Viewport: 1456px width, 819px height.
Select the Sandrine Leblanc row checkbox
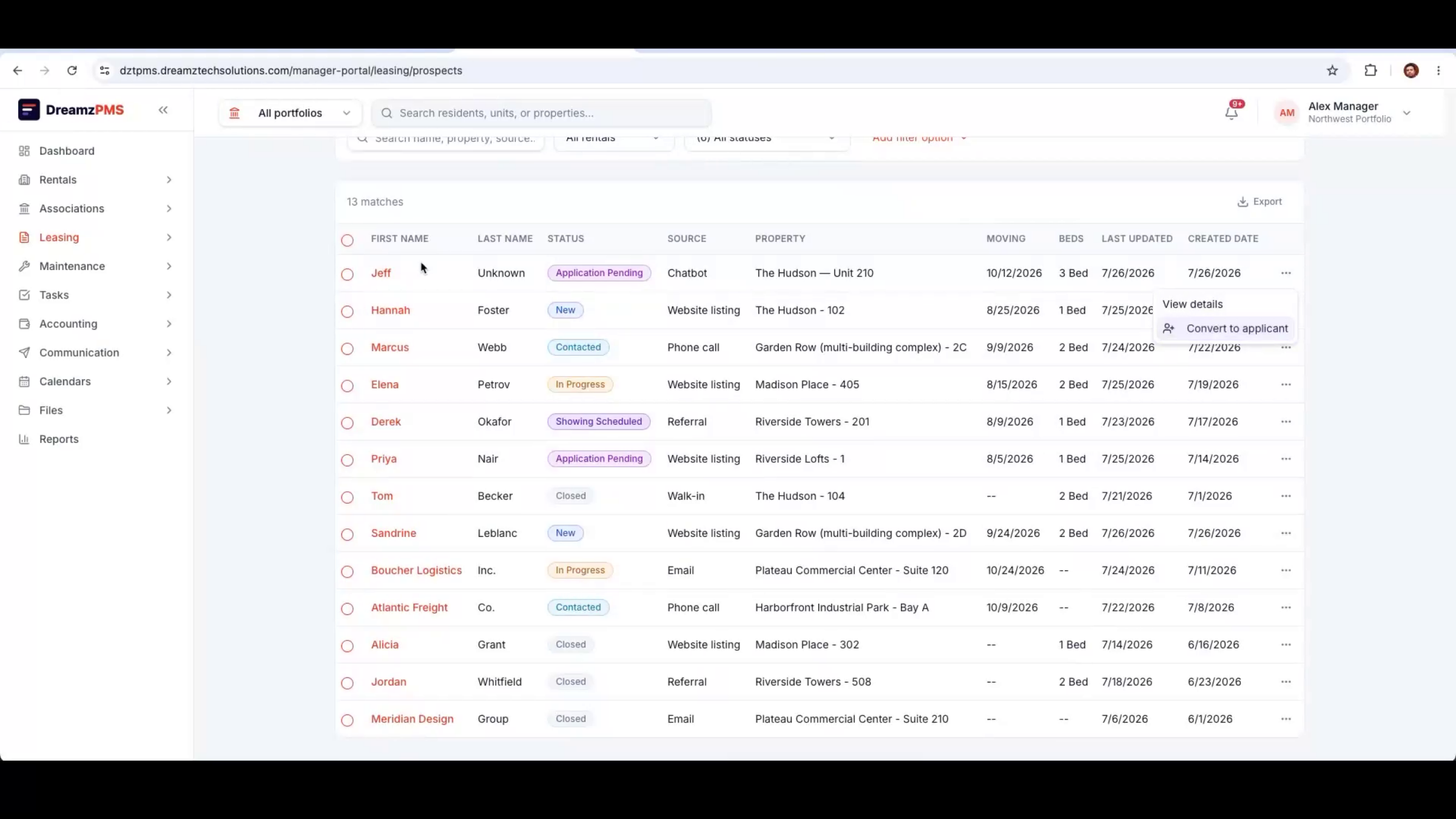pos(347,534)
